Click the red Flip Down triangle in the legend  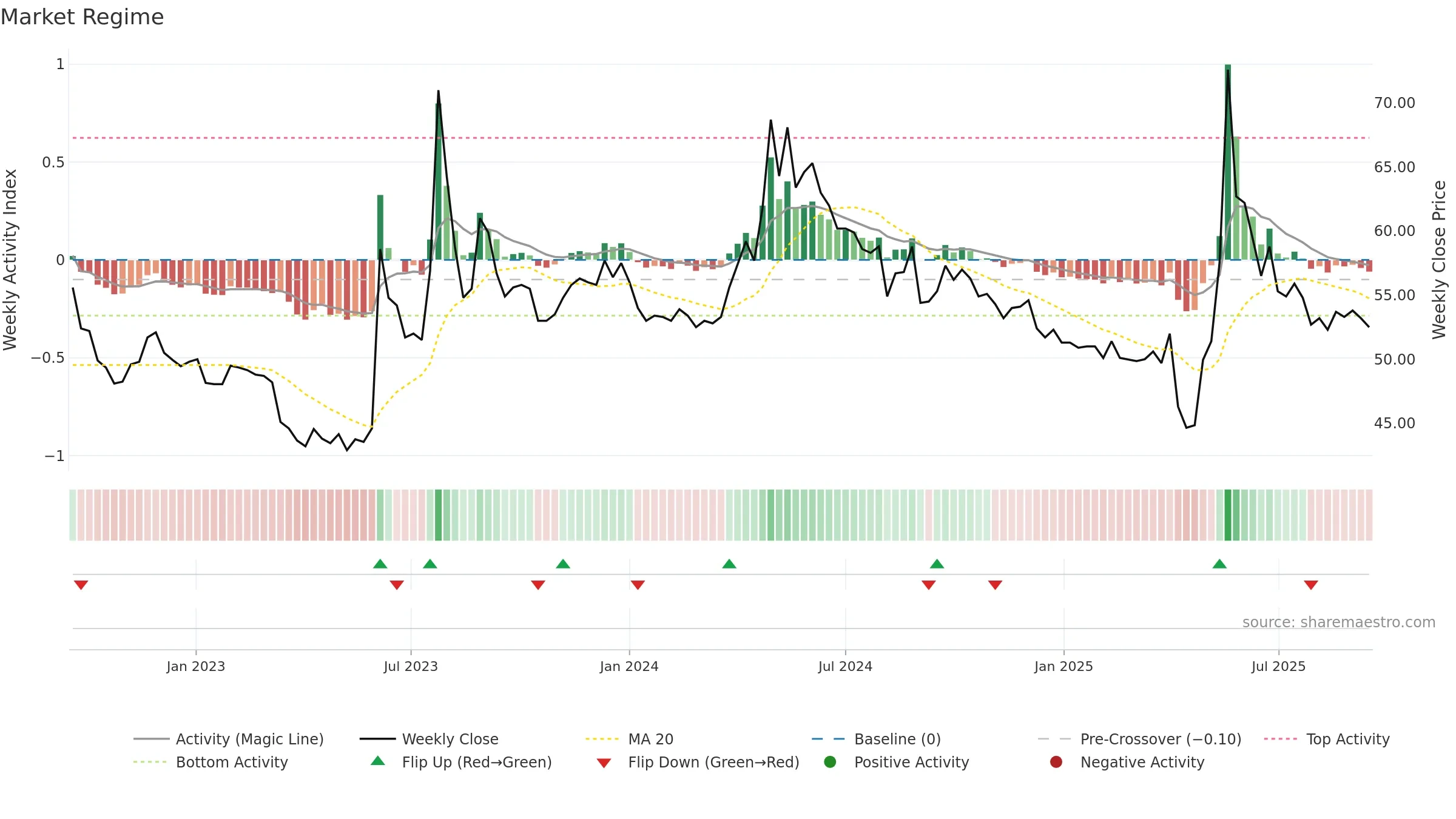pos(604,763)
